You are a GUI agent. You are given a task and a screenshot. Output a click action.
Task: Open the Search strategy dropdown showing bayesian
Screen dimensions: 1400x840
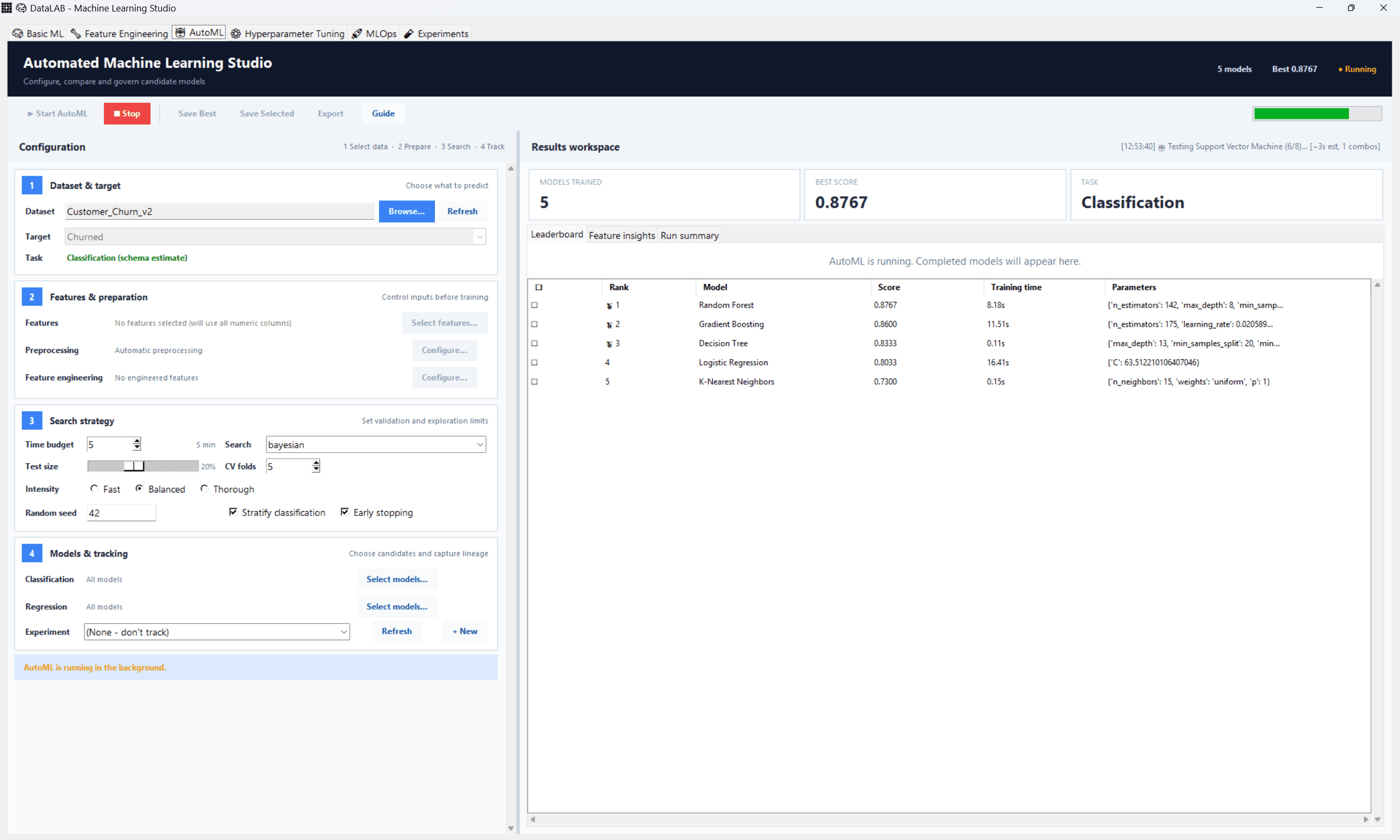click(x=376, y=445)
